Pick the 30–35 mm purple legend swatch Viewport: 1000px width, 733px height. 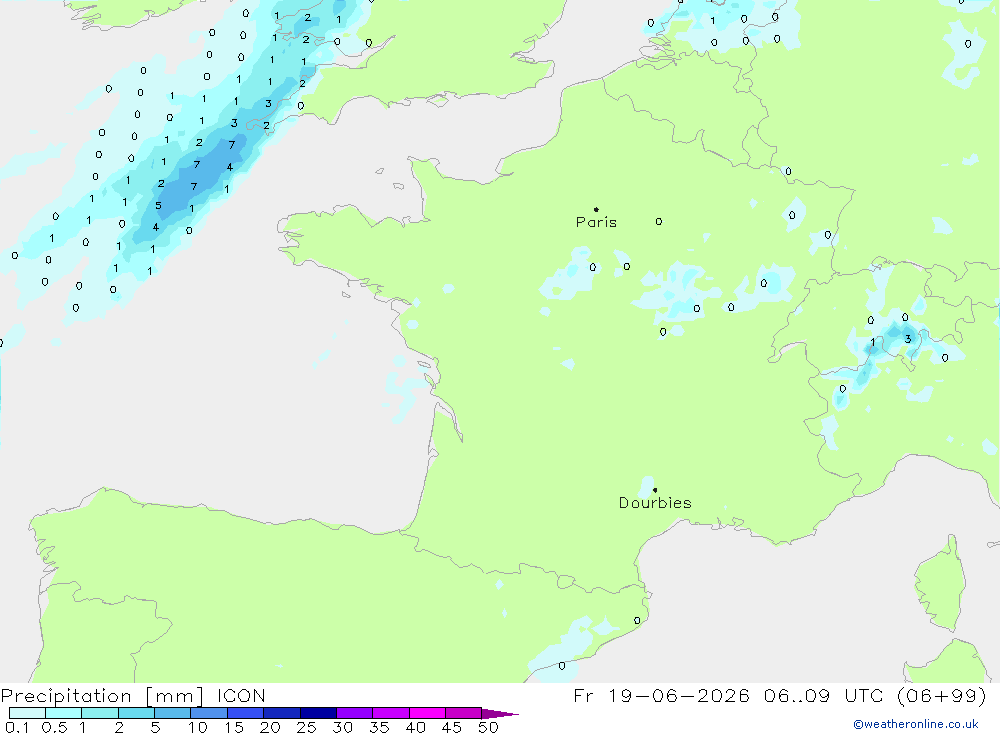pyautogui.click(x=355, y=713)
